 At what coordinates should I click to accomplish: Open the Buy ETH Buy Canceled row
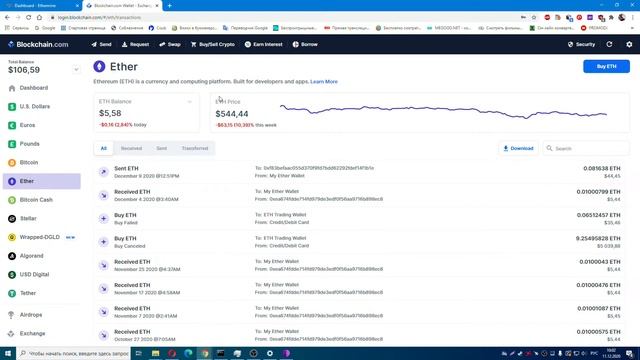point(361,242)
